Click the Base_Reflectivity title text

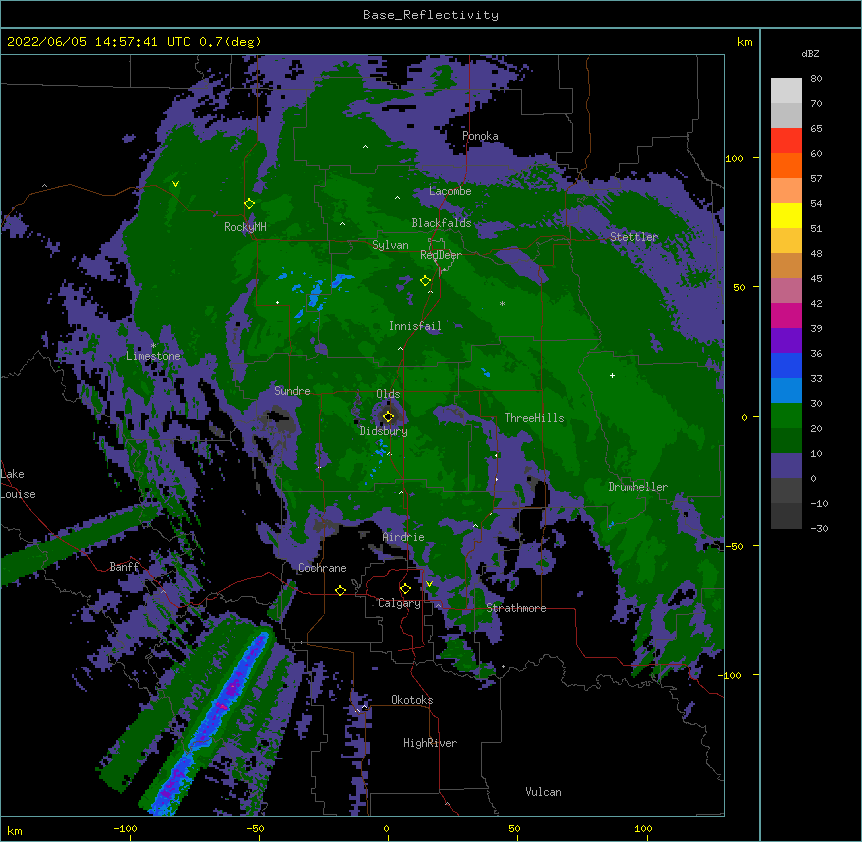click(x=431, y=15)
